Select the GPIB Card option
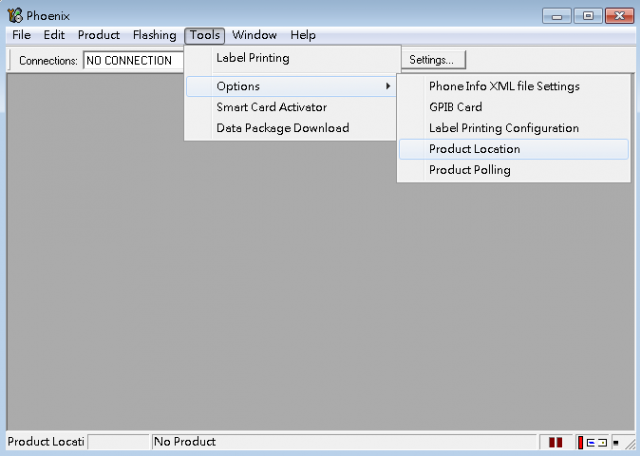Screen dimensions: 640x456 (x=513, y=107)
